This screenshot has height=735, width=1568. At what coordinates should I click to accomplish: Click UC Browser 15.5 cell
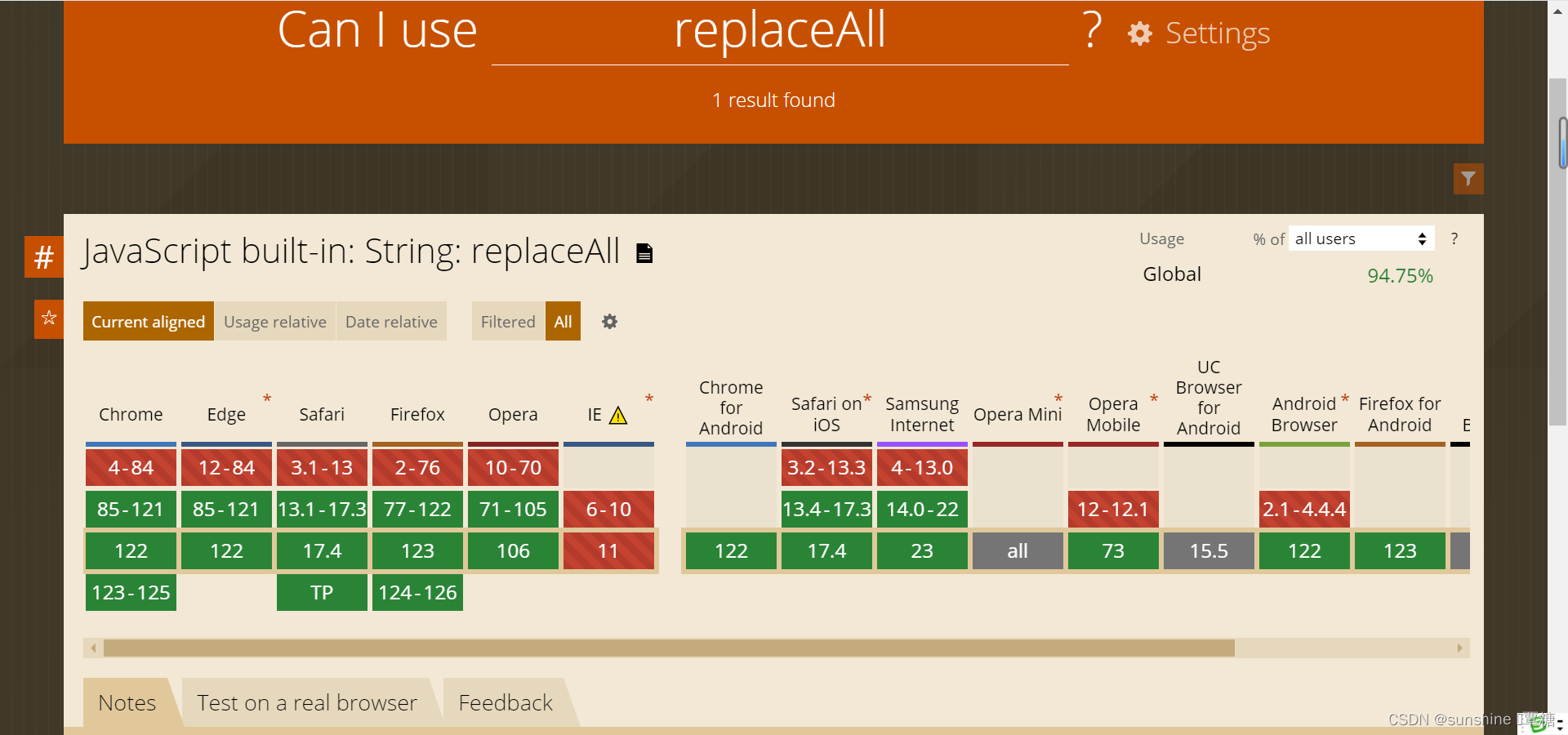point(1209,551)
